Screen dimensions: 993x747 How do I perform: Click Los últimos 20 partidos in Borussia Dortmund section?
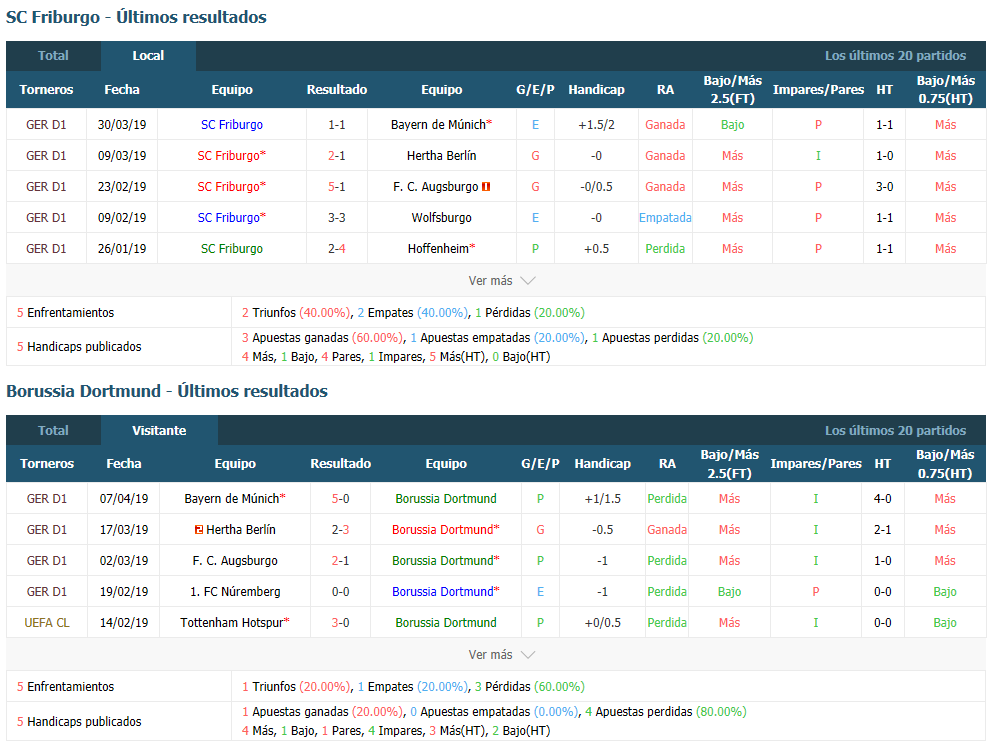click(895, 430)
